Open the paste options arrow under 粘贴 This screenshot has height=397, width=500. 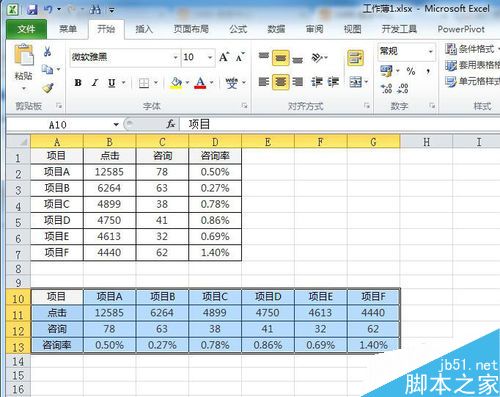click(x=24, y=89)
